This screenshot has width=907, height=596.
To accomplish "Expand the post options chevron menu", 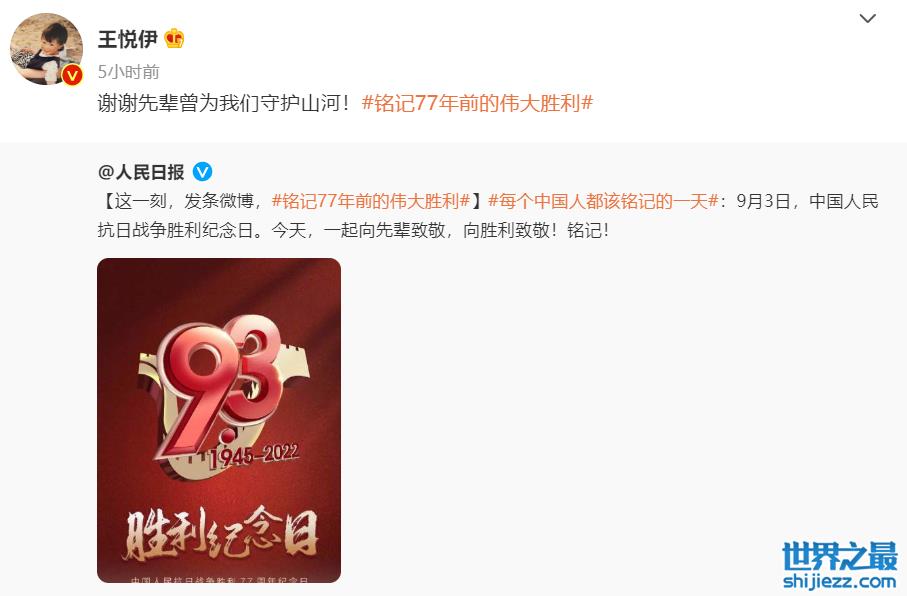I will click(867, 19).
